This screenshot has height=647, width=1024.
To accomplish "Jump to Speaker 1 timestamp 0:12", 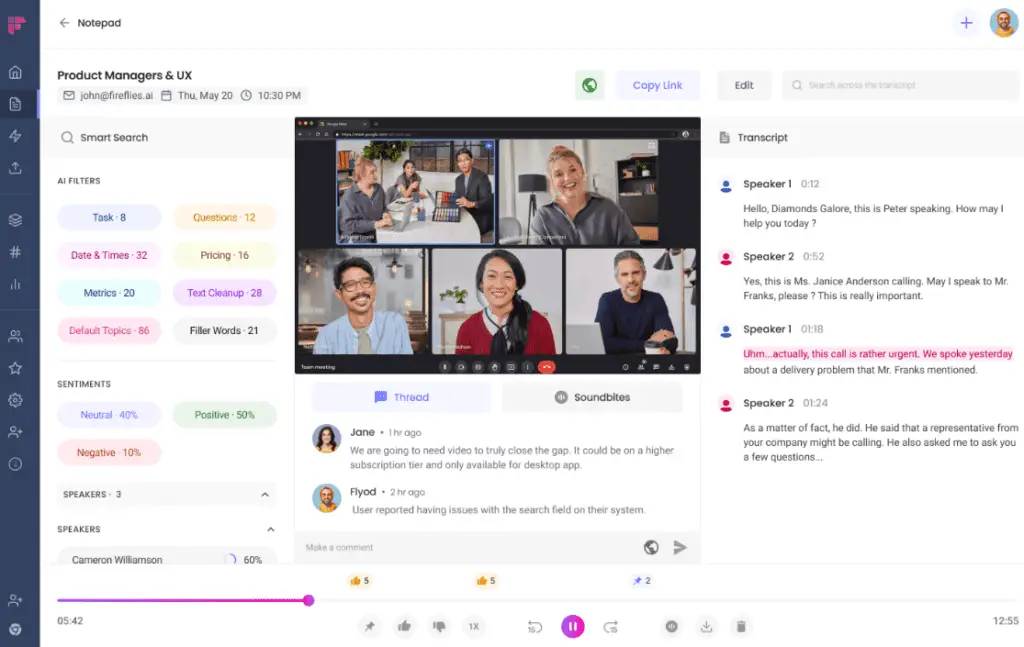I will tap(810, 184).
